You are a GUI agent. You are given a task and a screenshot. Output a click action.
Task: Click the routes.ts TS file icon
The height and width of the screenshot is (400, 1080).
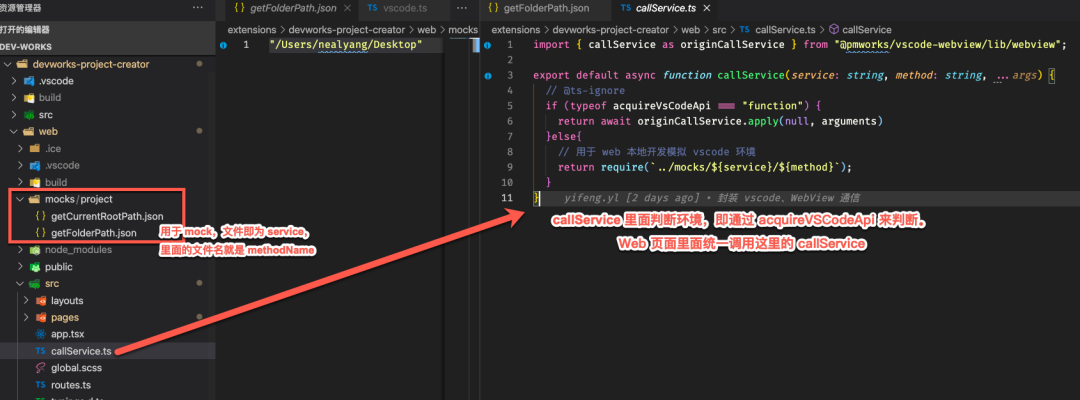[40, 385]
